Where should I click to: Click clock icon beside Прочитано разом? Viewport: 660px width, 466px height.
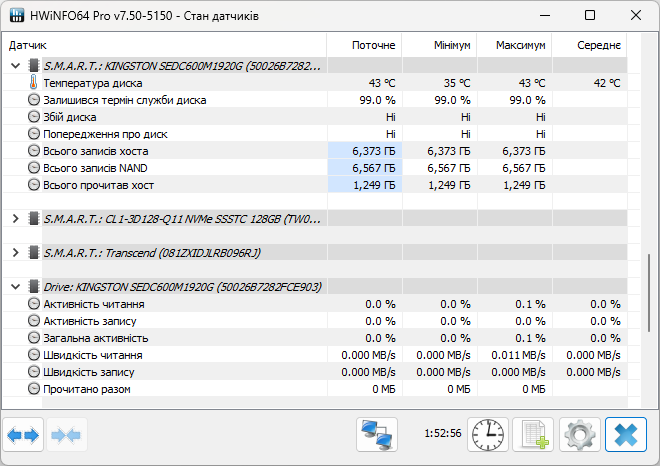(x=34, y=389)
